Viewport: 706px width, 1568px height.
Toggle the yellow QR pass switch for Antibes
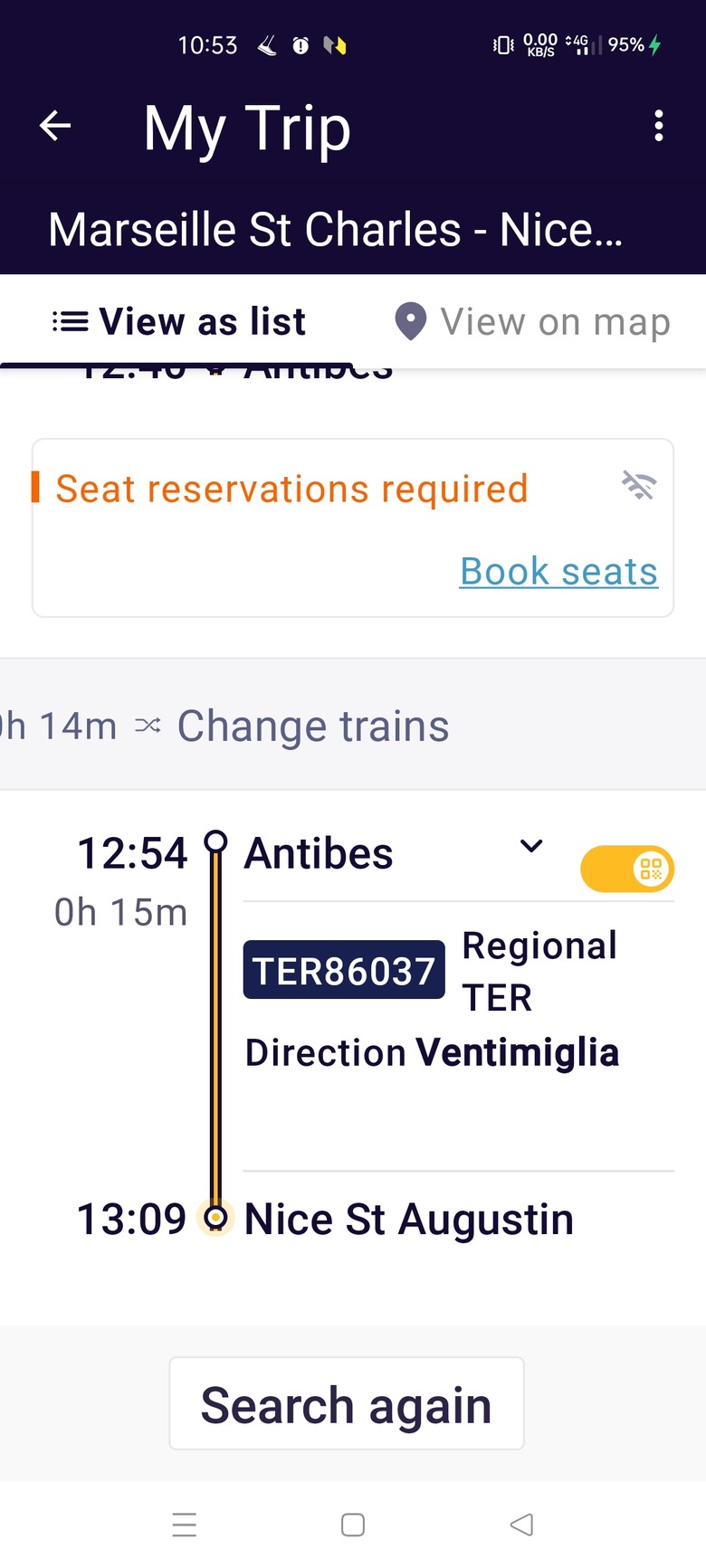pos(627,869)
